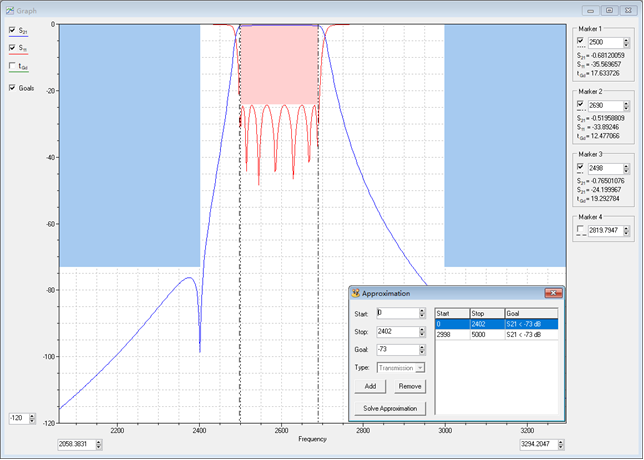Enable the tGd group delay trace
The height and width of the screenshot is (460, 644).
[12, 67]
